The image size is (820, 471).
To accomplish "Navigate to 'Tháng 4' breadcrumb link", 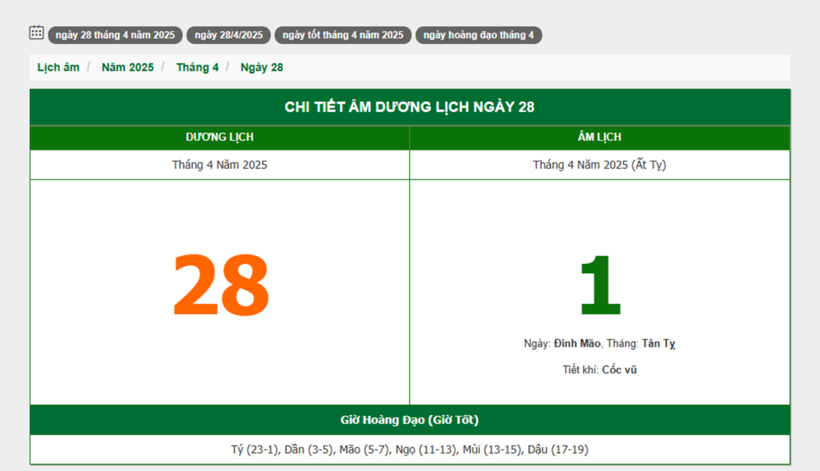I will [197, 67].
